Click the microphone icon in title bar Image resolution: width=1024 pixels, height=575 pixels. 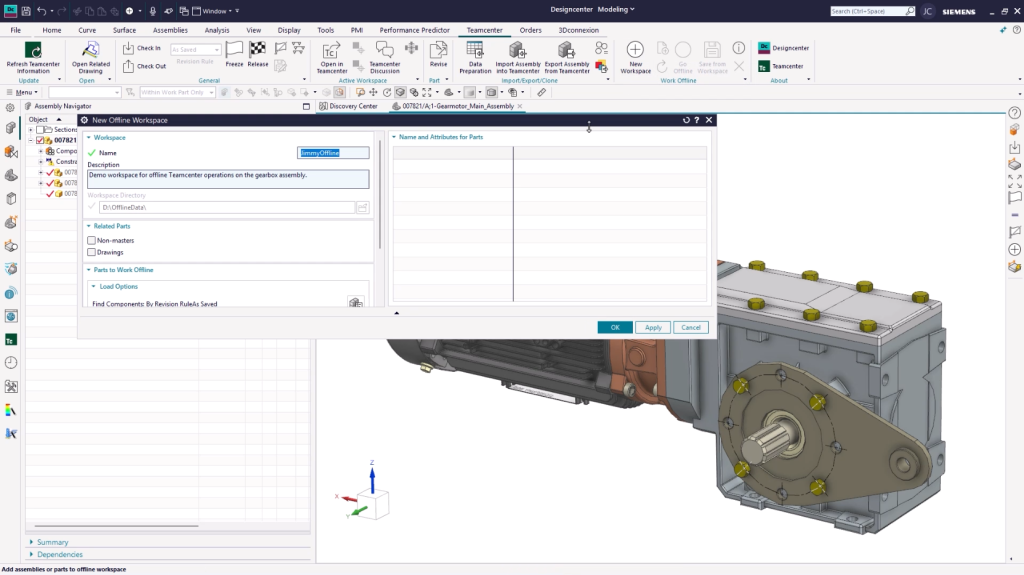tap(152, 11)
